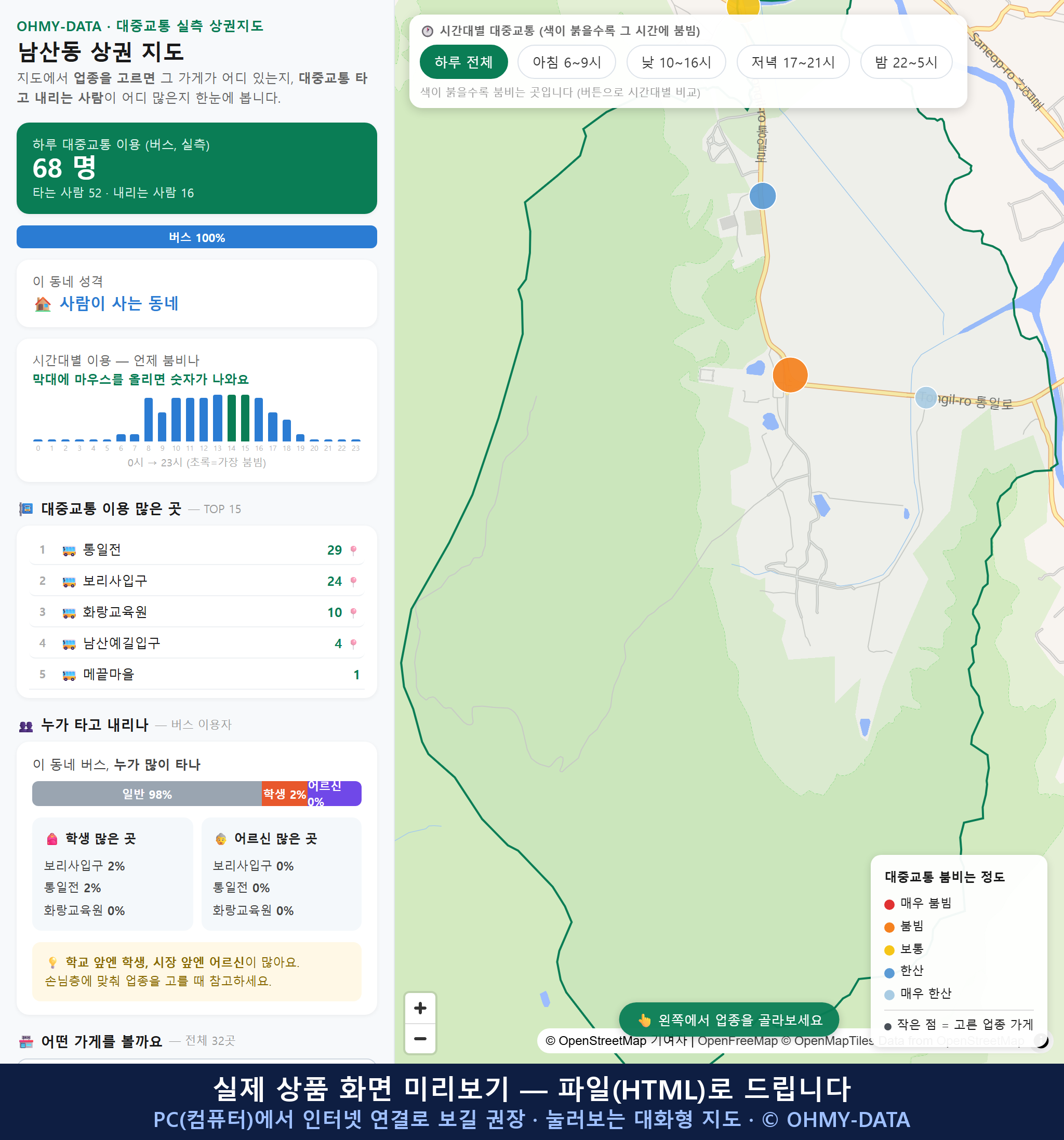This screenshot has width=1064, height=1140.
Task: Click the bus stop icon beside 대중교통 이용 많은 곳
Action: click(x=26, y=508)
